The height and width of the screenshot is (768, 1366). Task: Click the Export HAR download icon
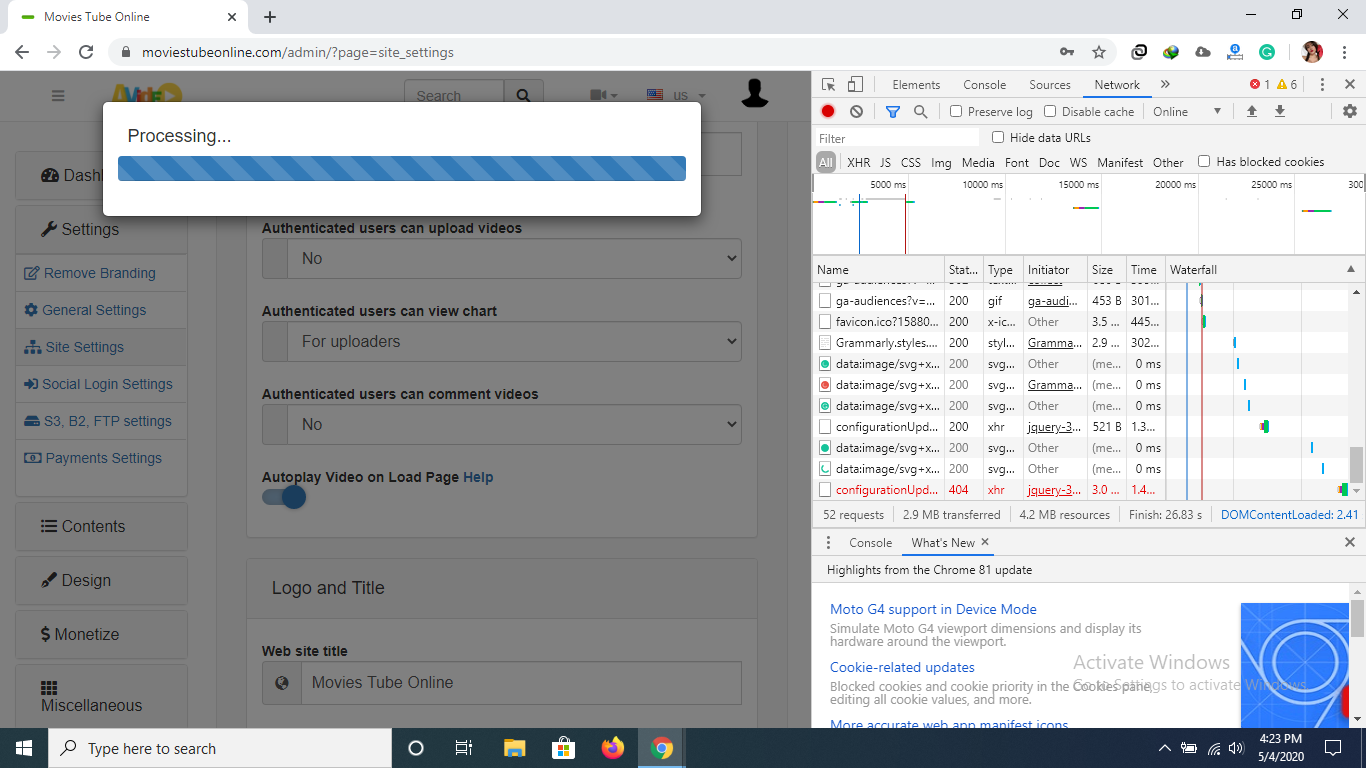click(1279, 112)
